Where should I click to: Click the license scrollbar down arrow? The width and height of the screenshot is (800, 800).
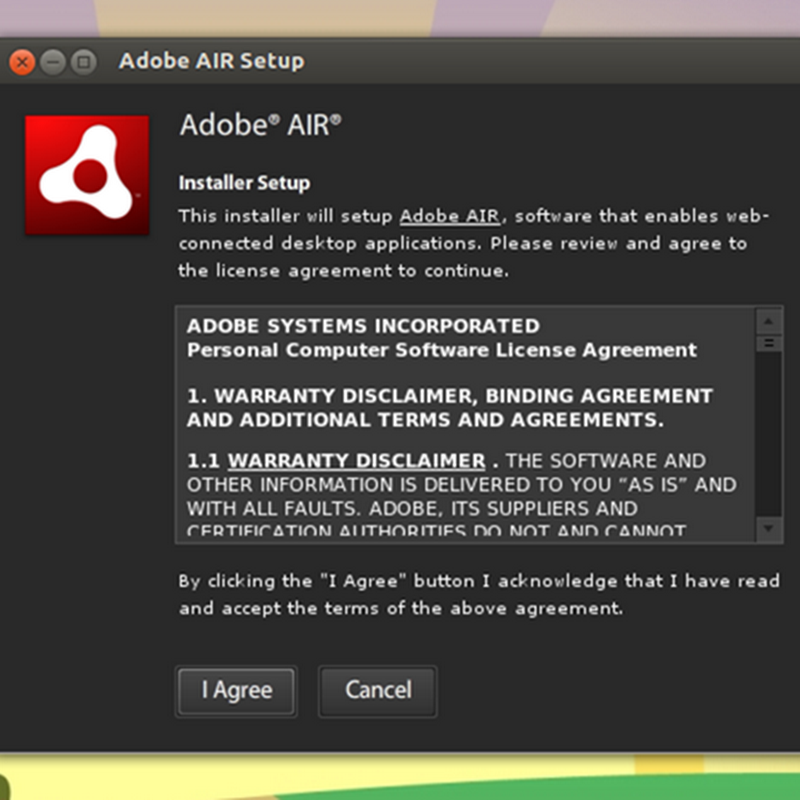768,529
